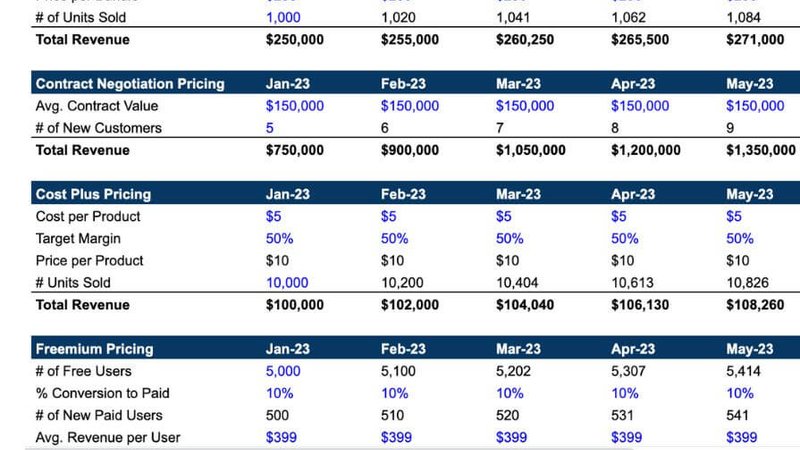Select the 10,000 units sold cell
Screen dimensions: 800x450
(287, 282)
